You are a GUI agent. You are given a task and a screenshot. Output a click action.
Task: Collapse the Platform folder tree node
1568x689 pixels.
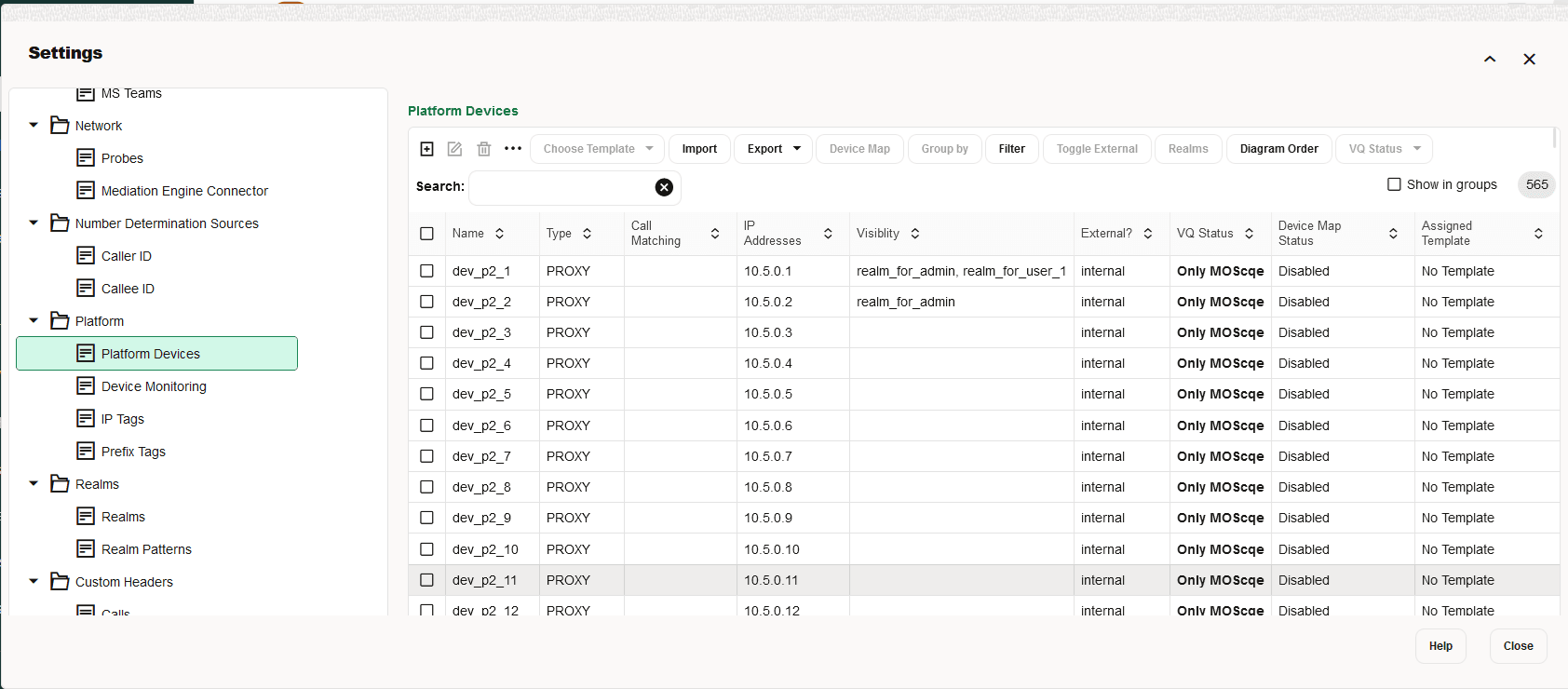[x=34, y=320]
